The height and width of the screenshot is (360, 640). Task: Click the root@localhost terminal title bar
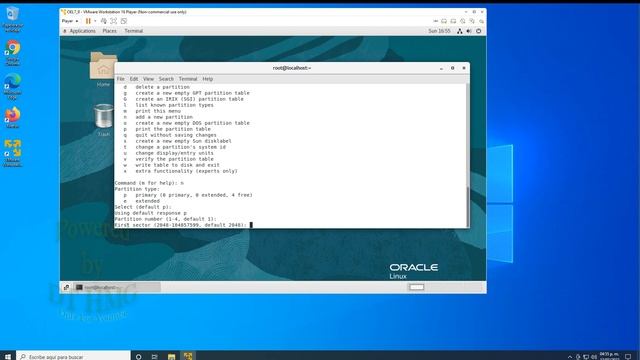(292, 68)
